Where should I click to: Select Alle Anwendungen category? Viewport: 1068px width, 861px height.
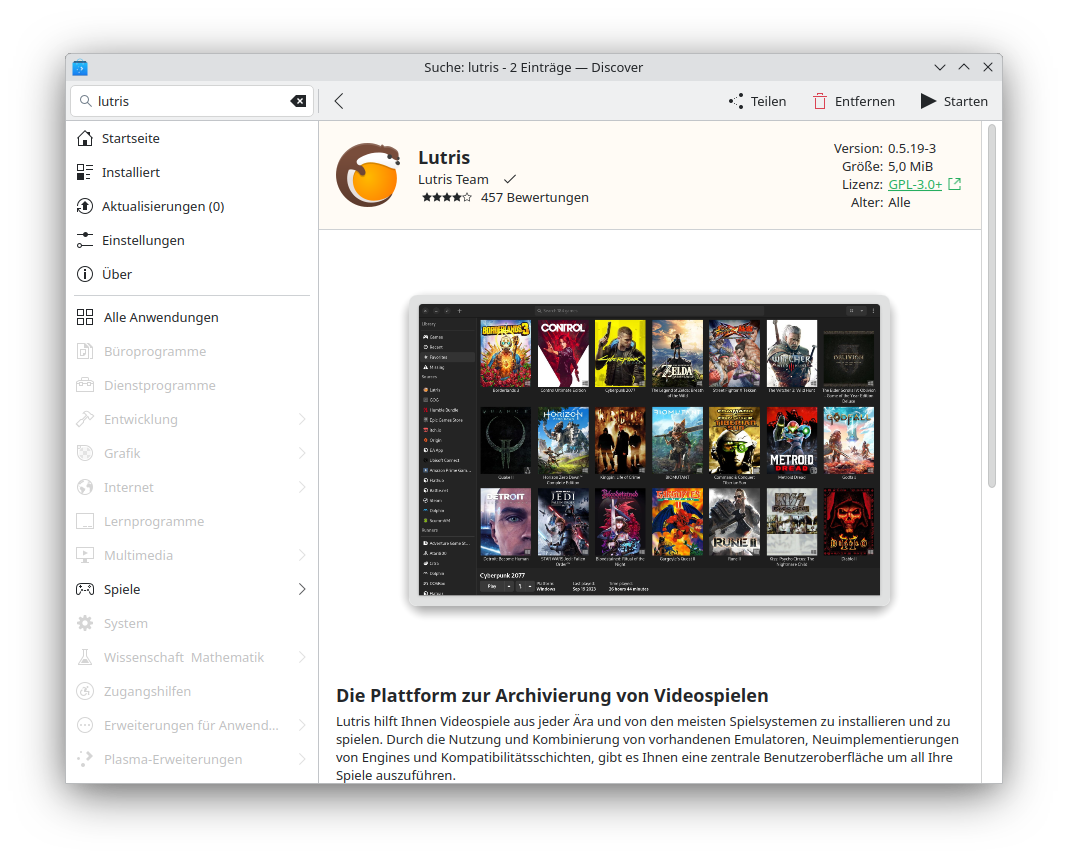click(x=192, y=317)
